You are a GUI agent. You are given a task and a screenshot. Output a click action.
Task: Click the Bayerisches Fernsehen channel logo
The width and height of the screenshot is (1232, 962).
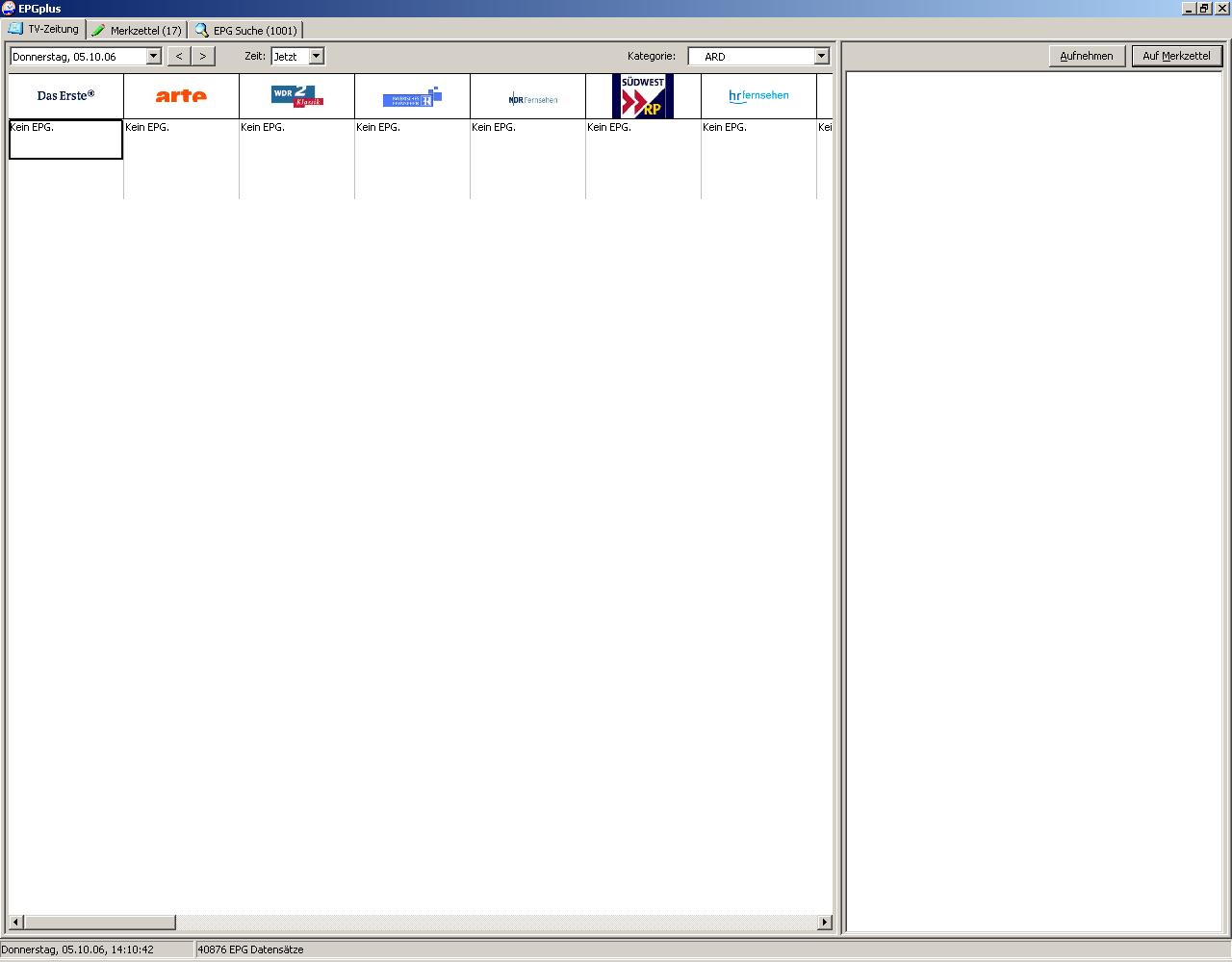(412, 96)
